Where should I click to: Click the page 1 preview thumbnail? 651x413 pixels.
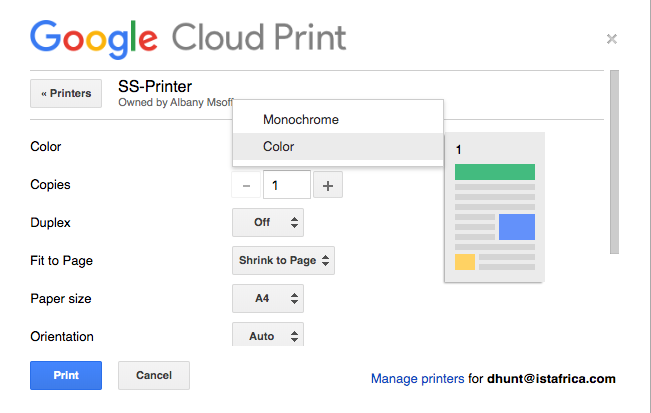tap(494, 208)
